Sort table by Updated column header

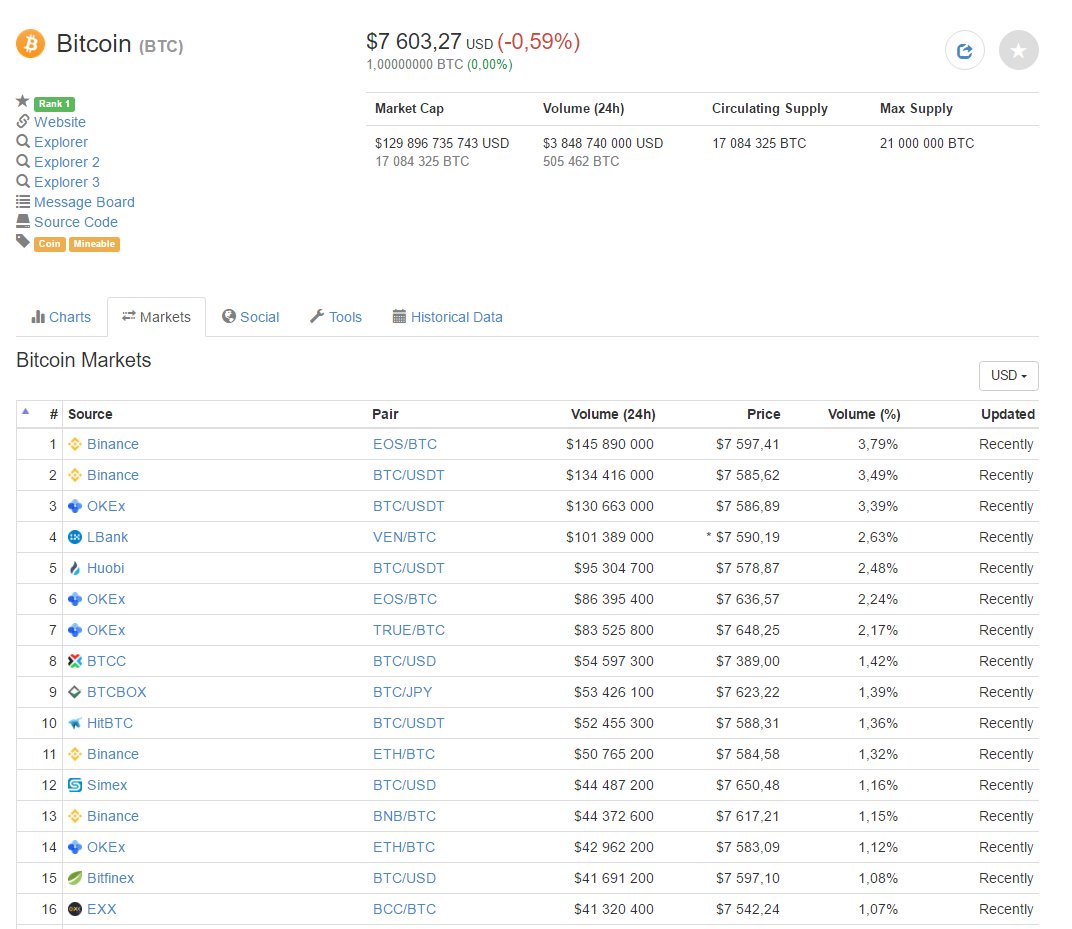click(x=1008, y=414)
